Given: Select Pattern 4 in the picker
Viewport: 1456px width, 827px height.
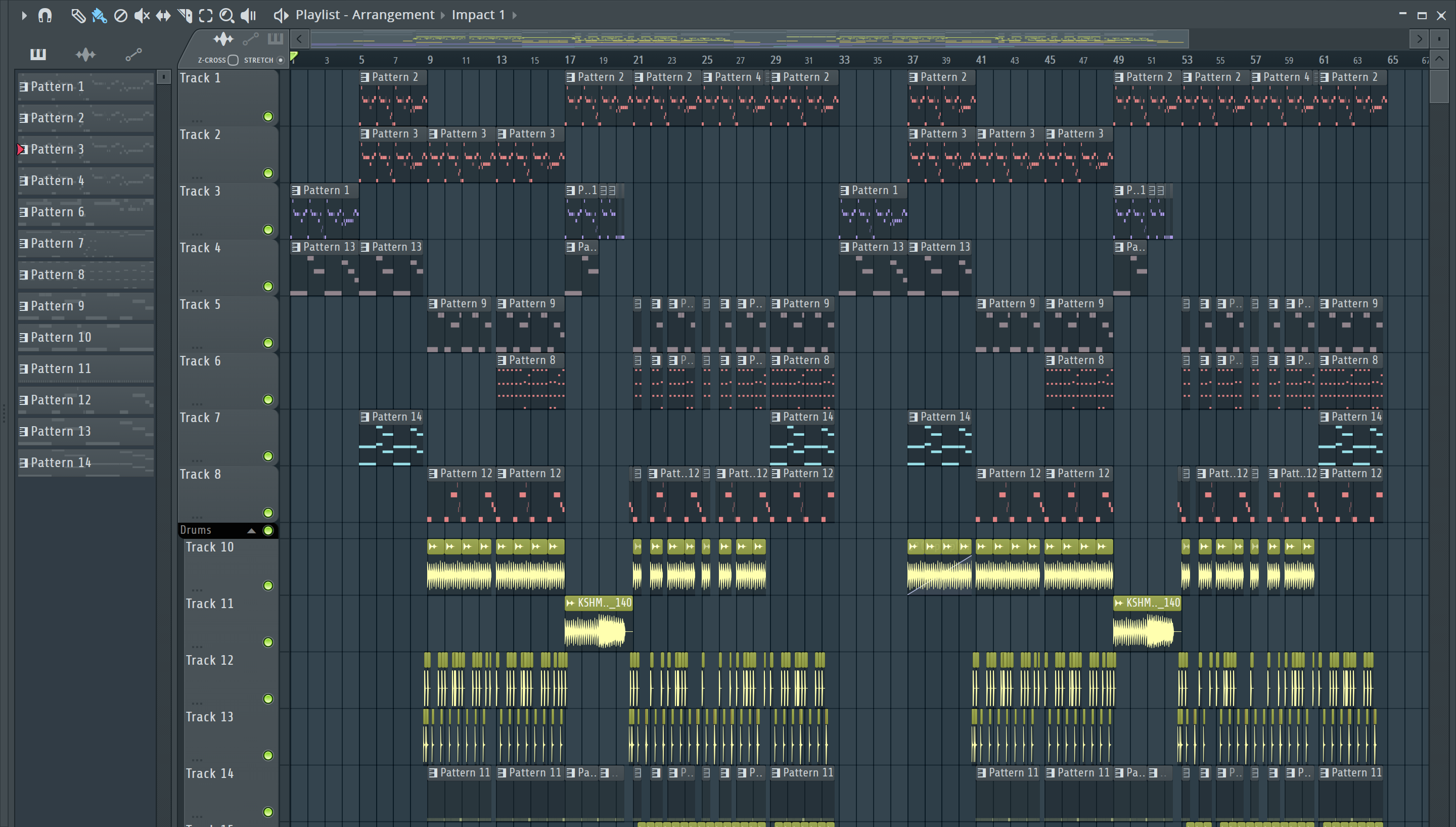Looking at the screenshot, I should coord(86,180).
